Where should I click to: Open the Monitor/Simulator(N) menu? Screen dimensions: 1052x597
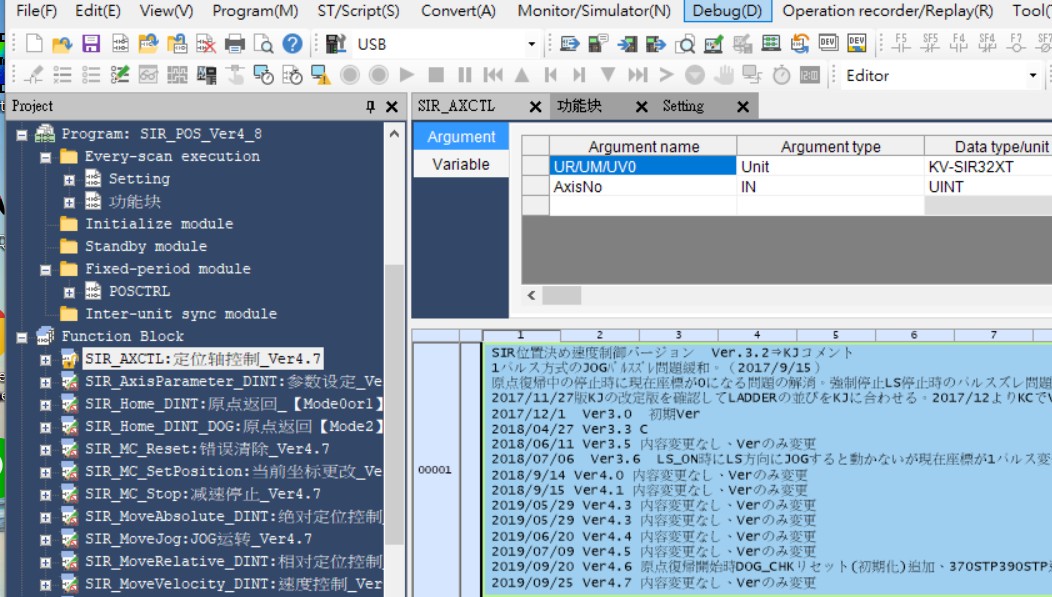593,11
